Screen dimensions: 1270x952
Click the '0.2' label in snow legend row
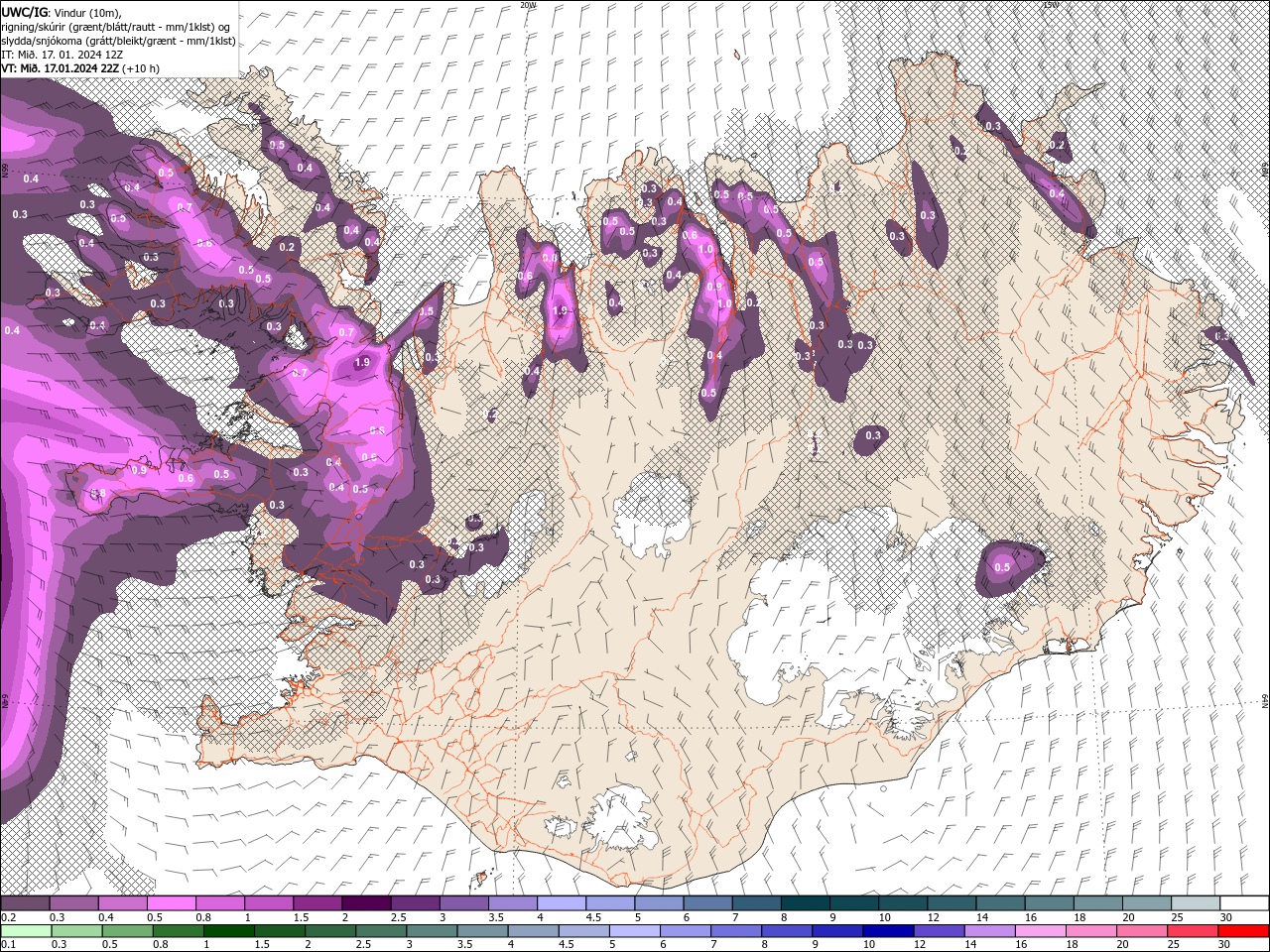8,917
